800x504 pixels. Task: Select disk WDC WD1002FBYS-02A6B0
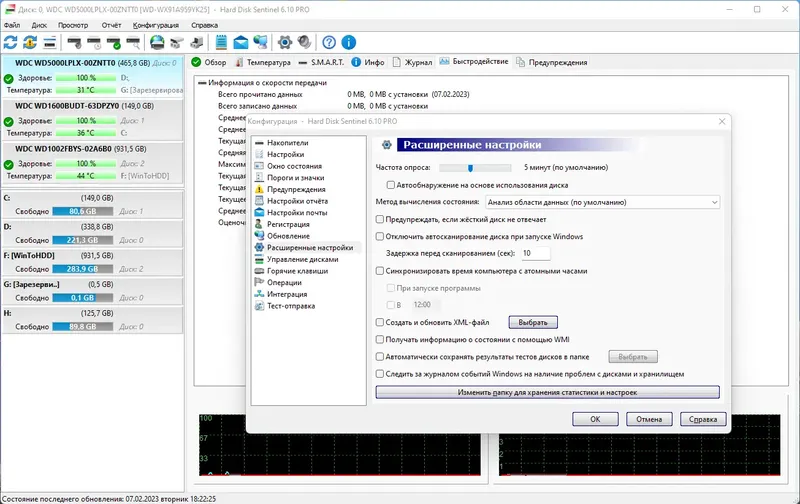pyautogui.click(x=92, y=162)
